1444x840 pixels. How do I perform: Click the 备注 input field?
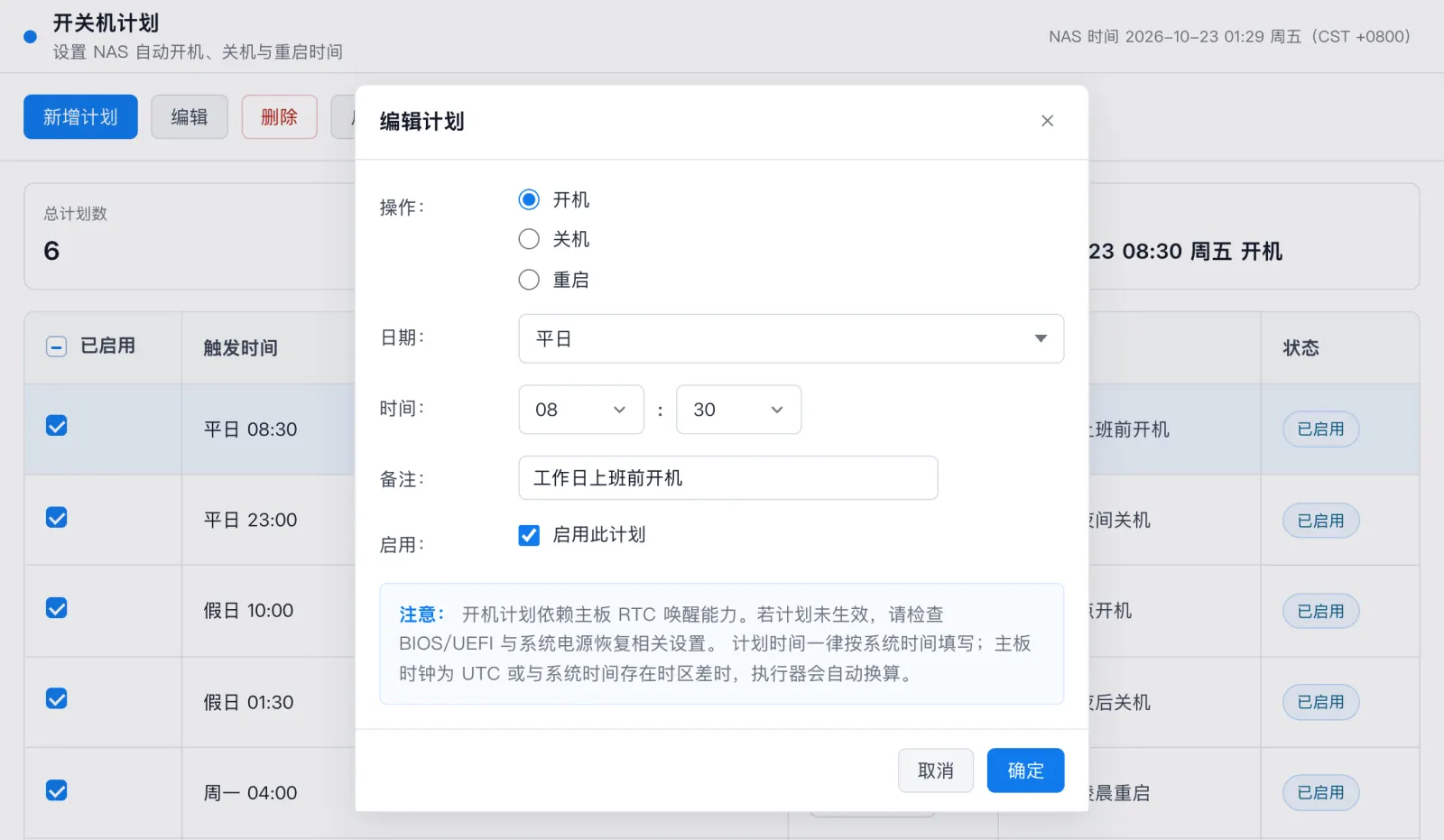pyautogui.click(x=727, y=477)
